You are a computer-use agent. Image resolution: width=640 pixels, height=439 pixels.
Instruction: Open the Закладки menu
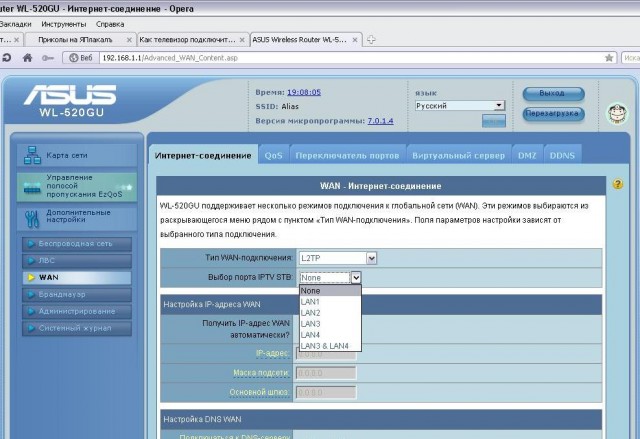coord(15,24)
